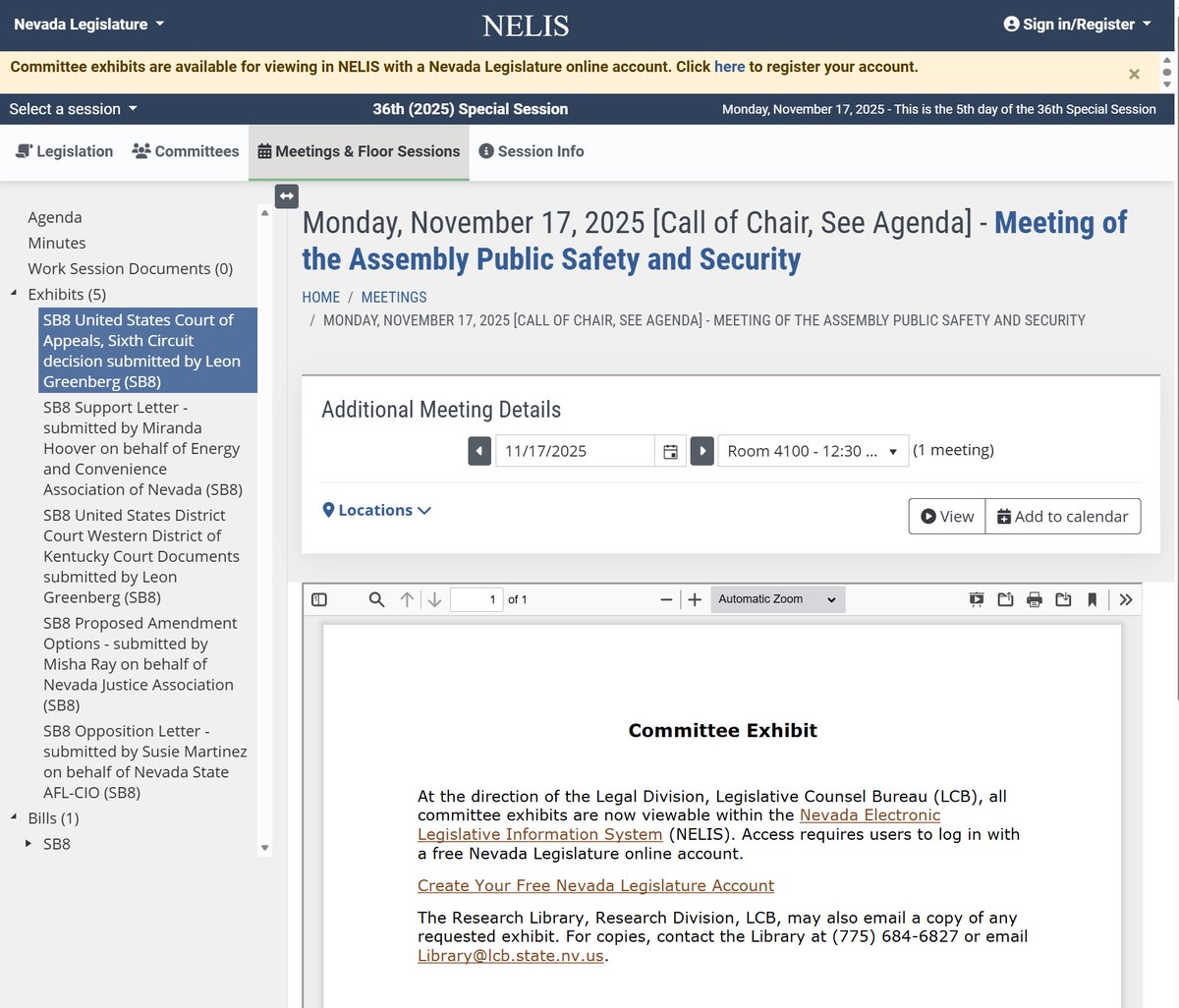This screenshot has height=1008, width=1179.
Task: Toggle the PDF viewer sidebar
Action: coord(319,599)
